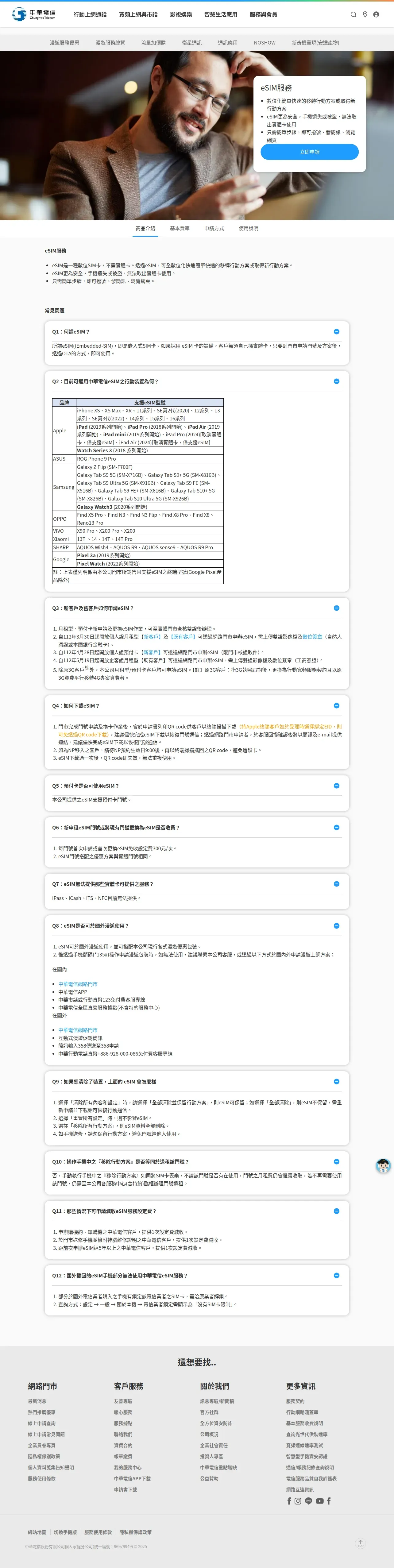Go to 漫遊服務優惠 sub-navigation
The width and height of the screenshot is (394, 1568).
tap(64, 43)
